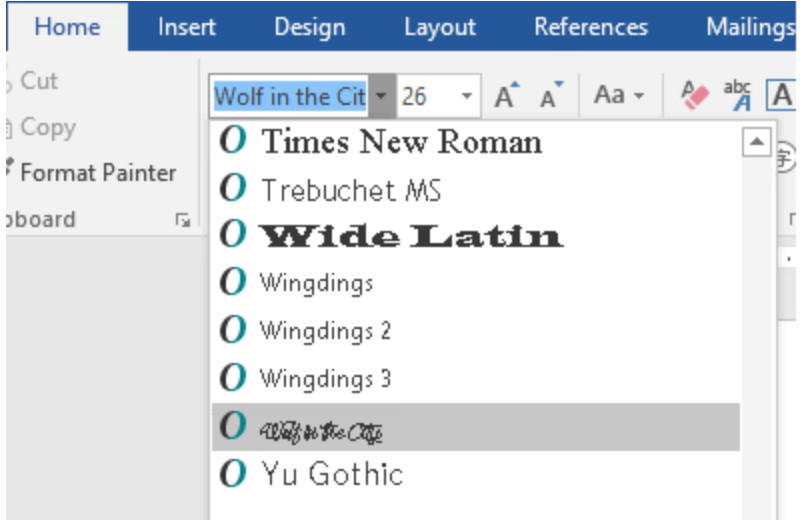Open the Clipboard pane launcher
This screenshot has width=800, height=520.
point(183,220)
